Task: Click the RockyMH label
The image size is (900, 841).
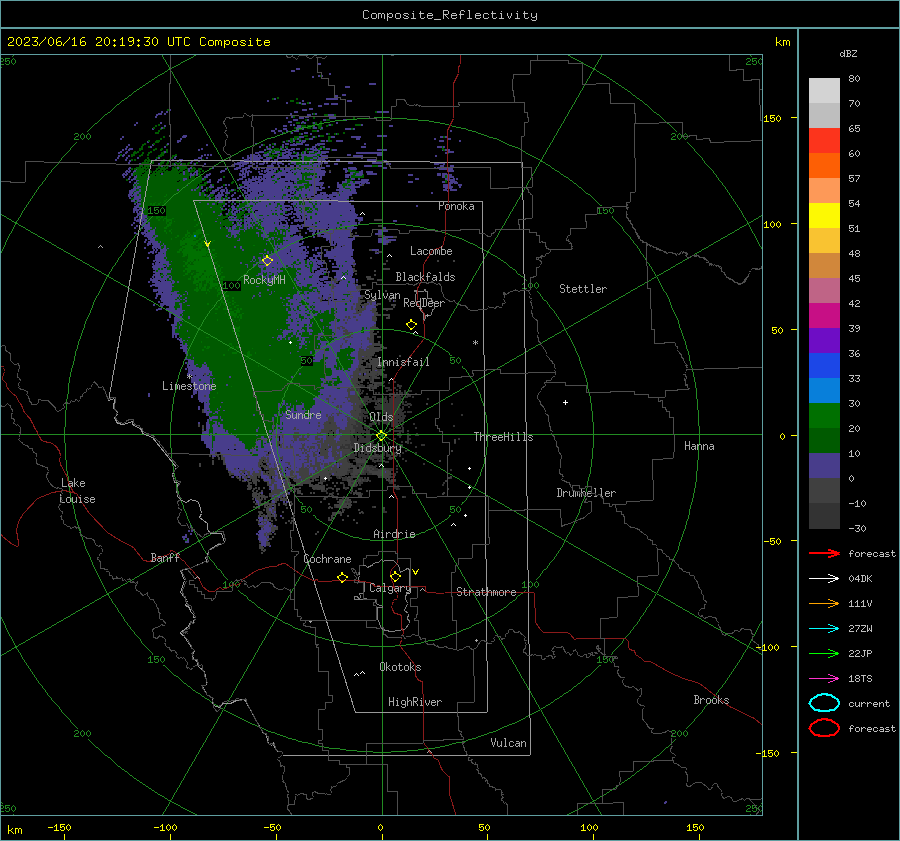Action: pyautogui.click(x=264, y=280)
